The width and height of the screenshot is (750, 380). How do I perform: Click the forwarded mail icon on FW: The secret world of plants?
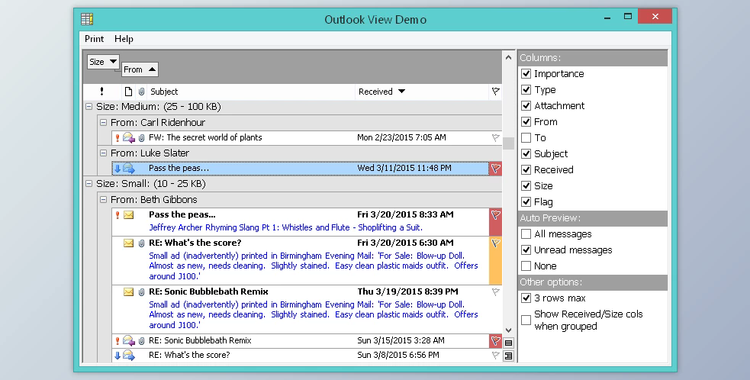pyautogui.click(x=128, y=138)
